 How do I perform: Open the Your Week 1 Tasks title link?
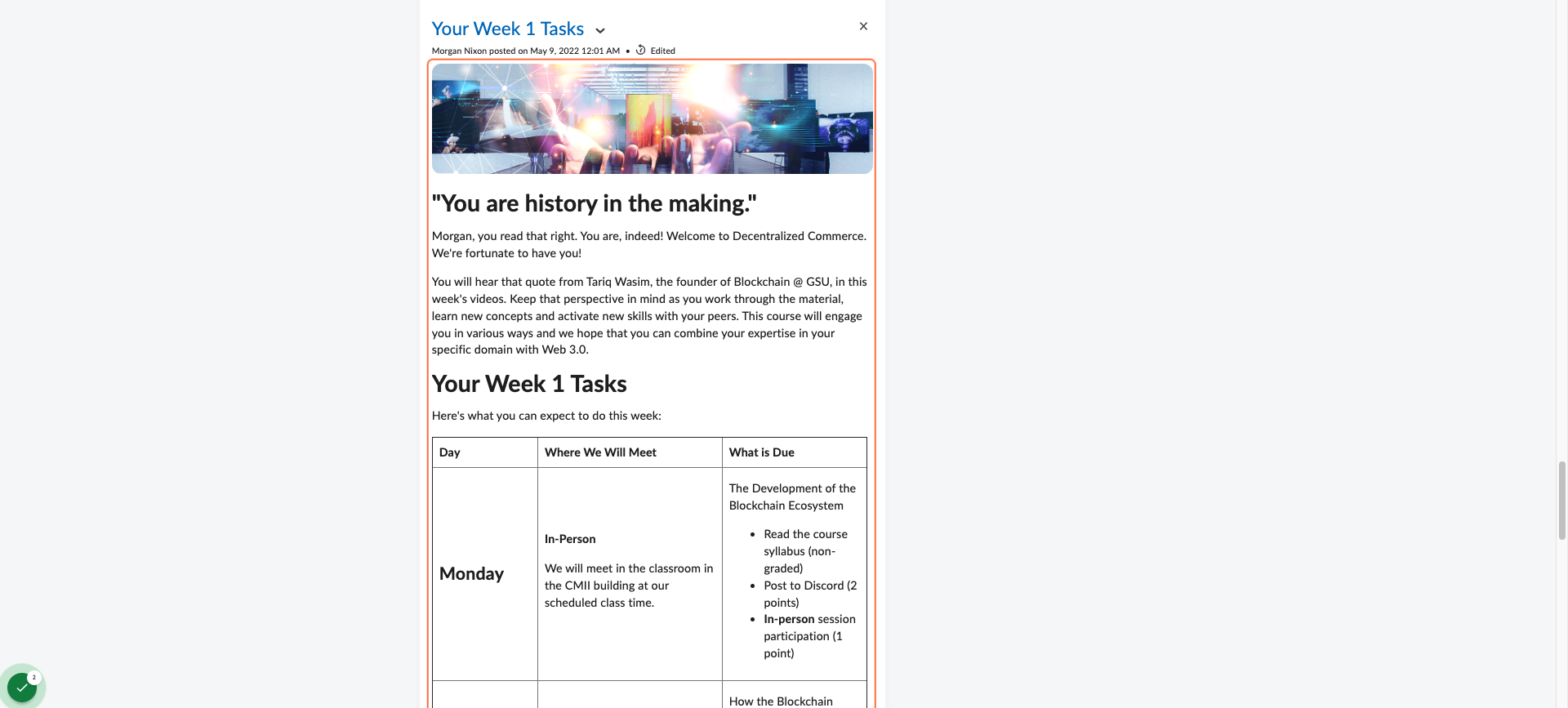507,29
